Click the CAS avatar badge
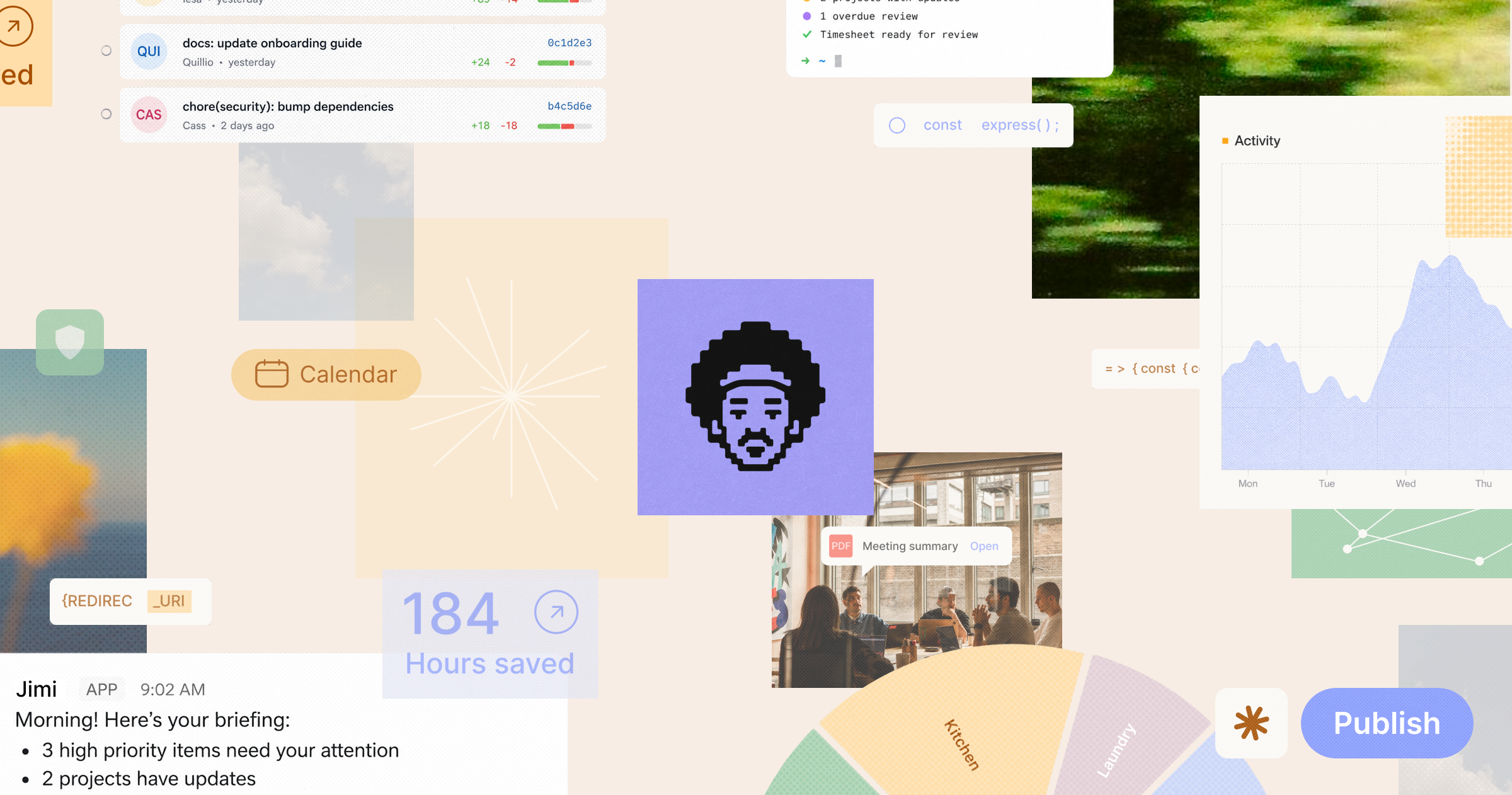This screenshot has height=795, width=1512. [x=149, y=115]
